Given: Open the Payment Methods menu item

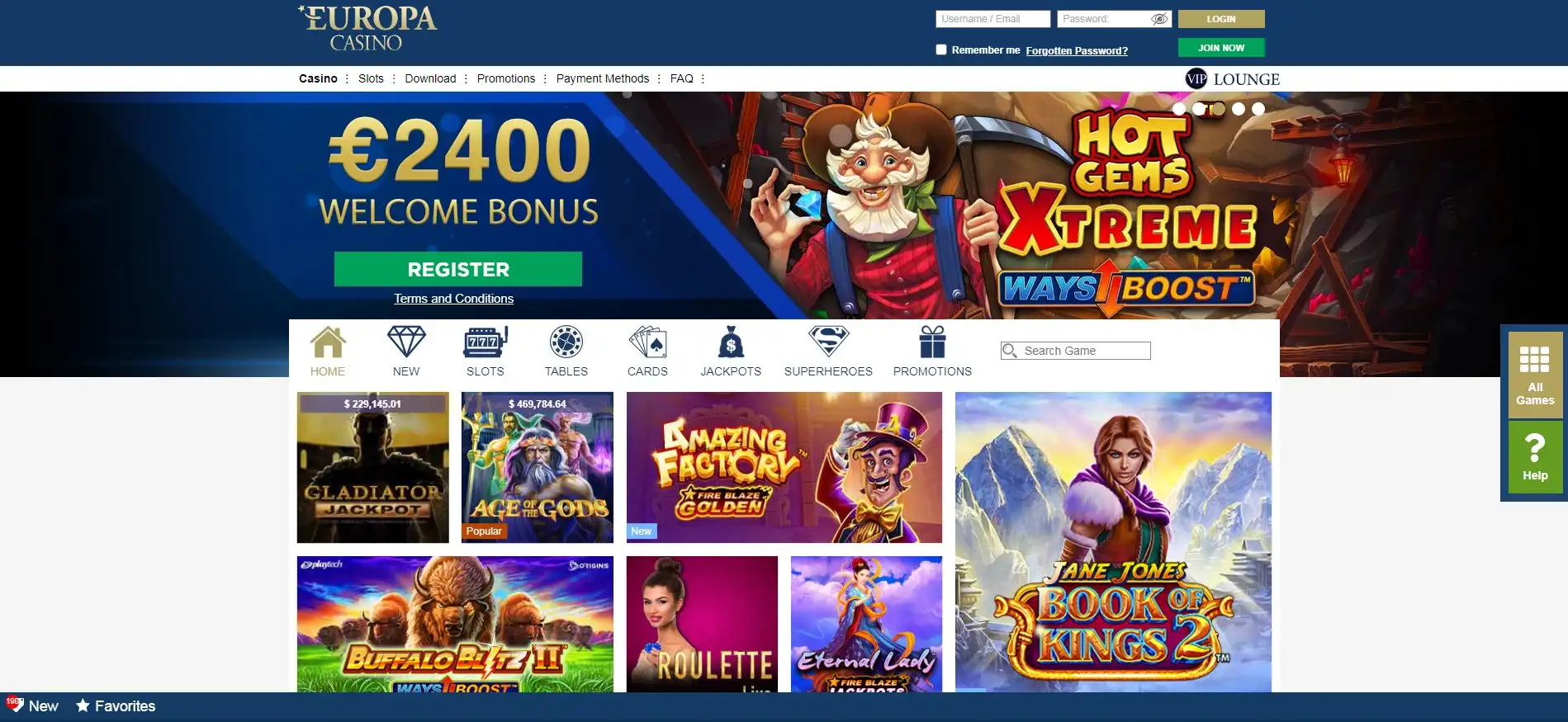Looking at the screenshot, I should point(603,78).
